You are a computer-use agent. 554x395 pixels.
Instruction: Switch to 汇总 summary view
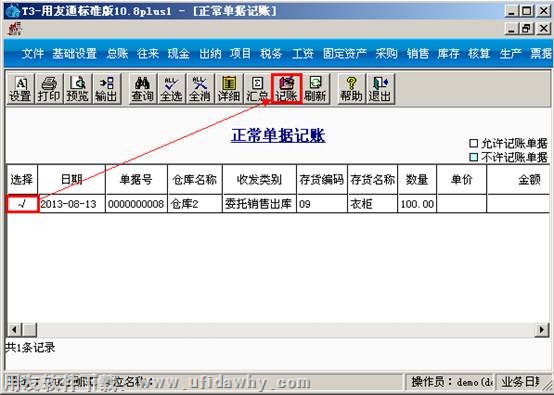[x=258, y=89]
